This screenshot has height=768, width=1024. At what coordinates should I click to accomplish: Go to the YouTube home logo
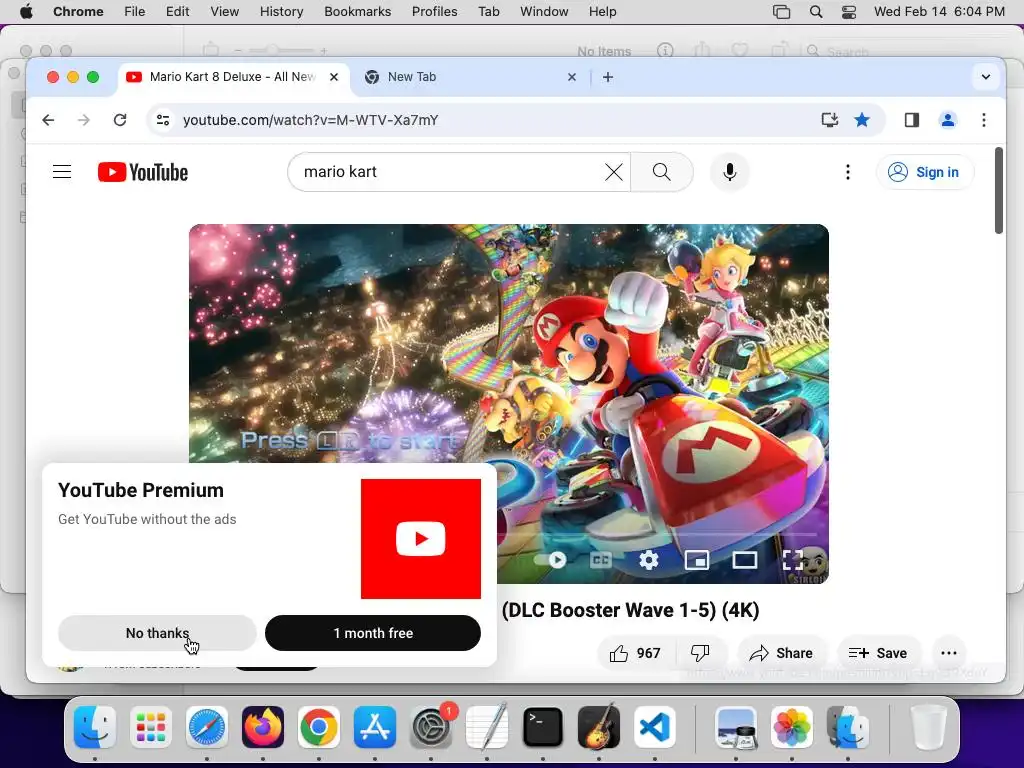pyautogui.click(x=143, y=172)
